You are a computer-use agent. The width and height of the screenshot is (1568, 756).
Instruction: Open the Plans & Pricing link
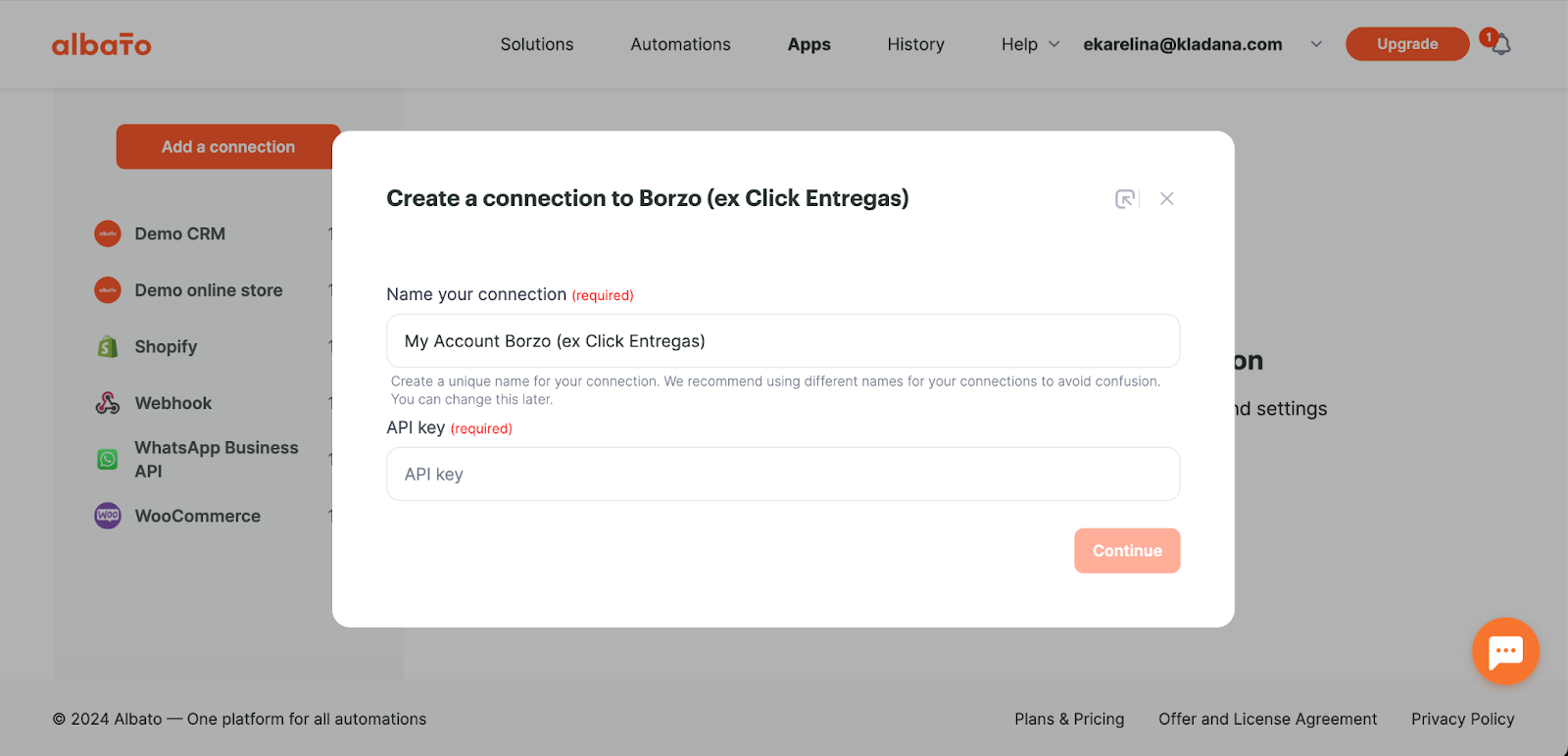pos(1069,719)
